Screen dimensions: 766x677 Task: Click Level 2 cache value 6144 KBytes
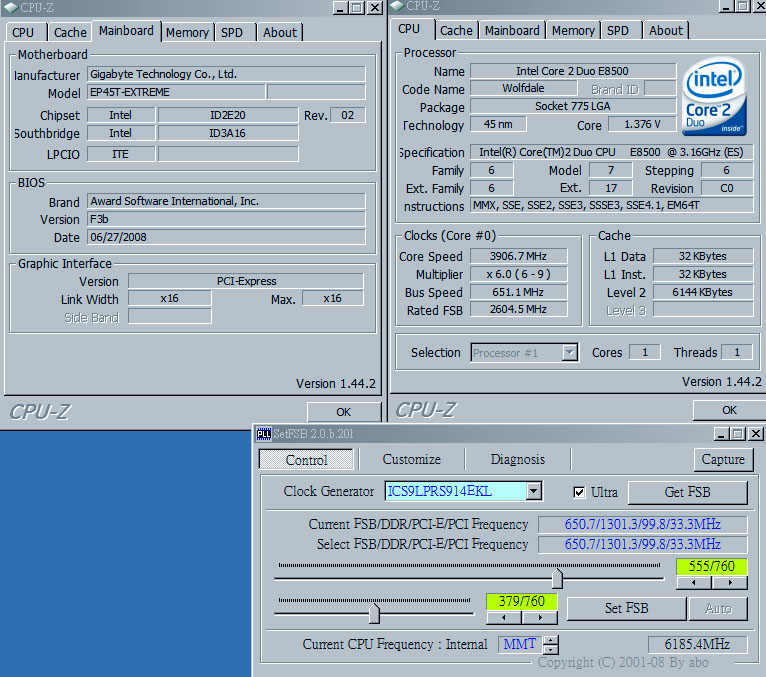pos(702,292)
